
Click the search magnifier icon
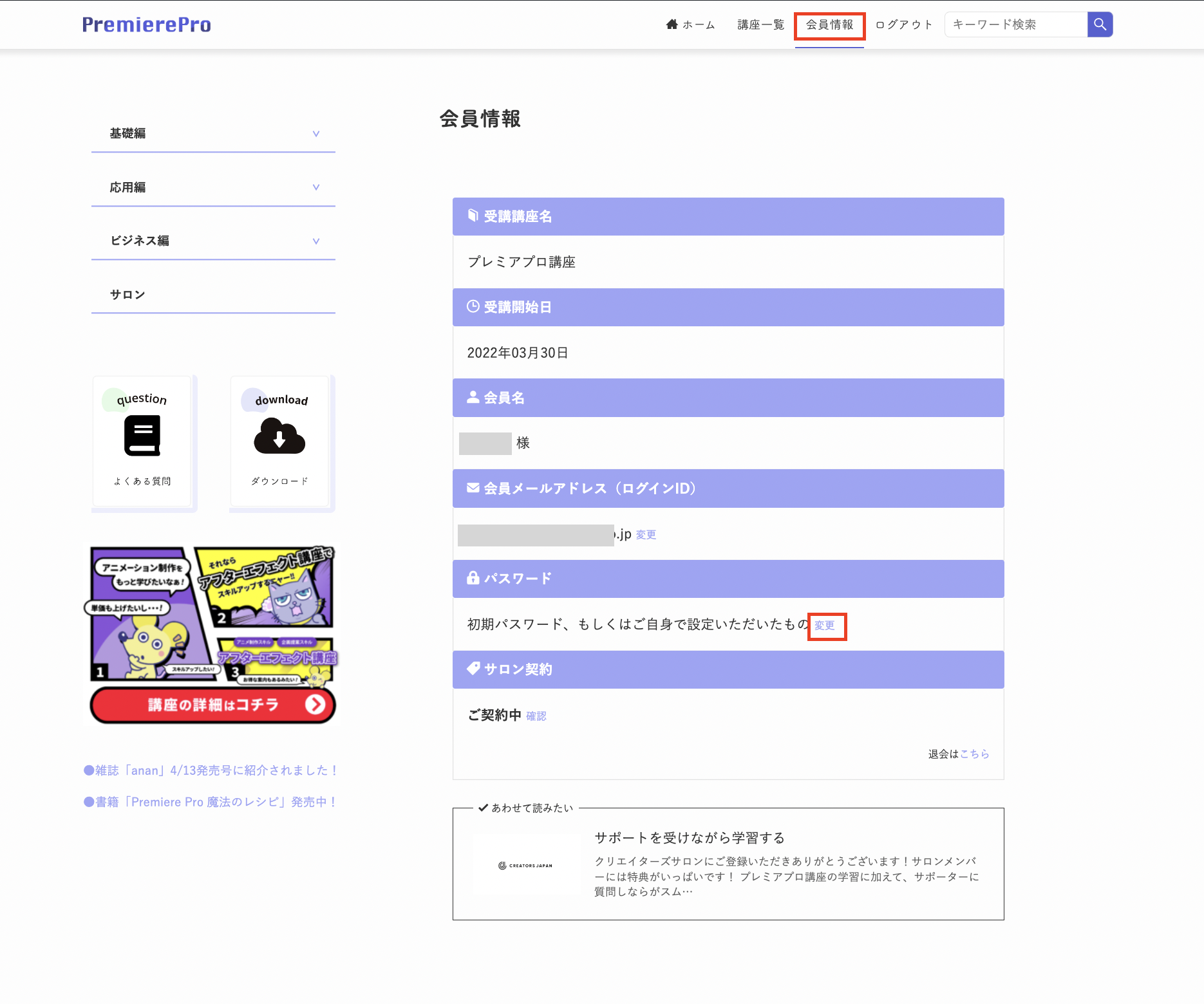click(1100, 24)
